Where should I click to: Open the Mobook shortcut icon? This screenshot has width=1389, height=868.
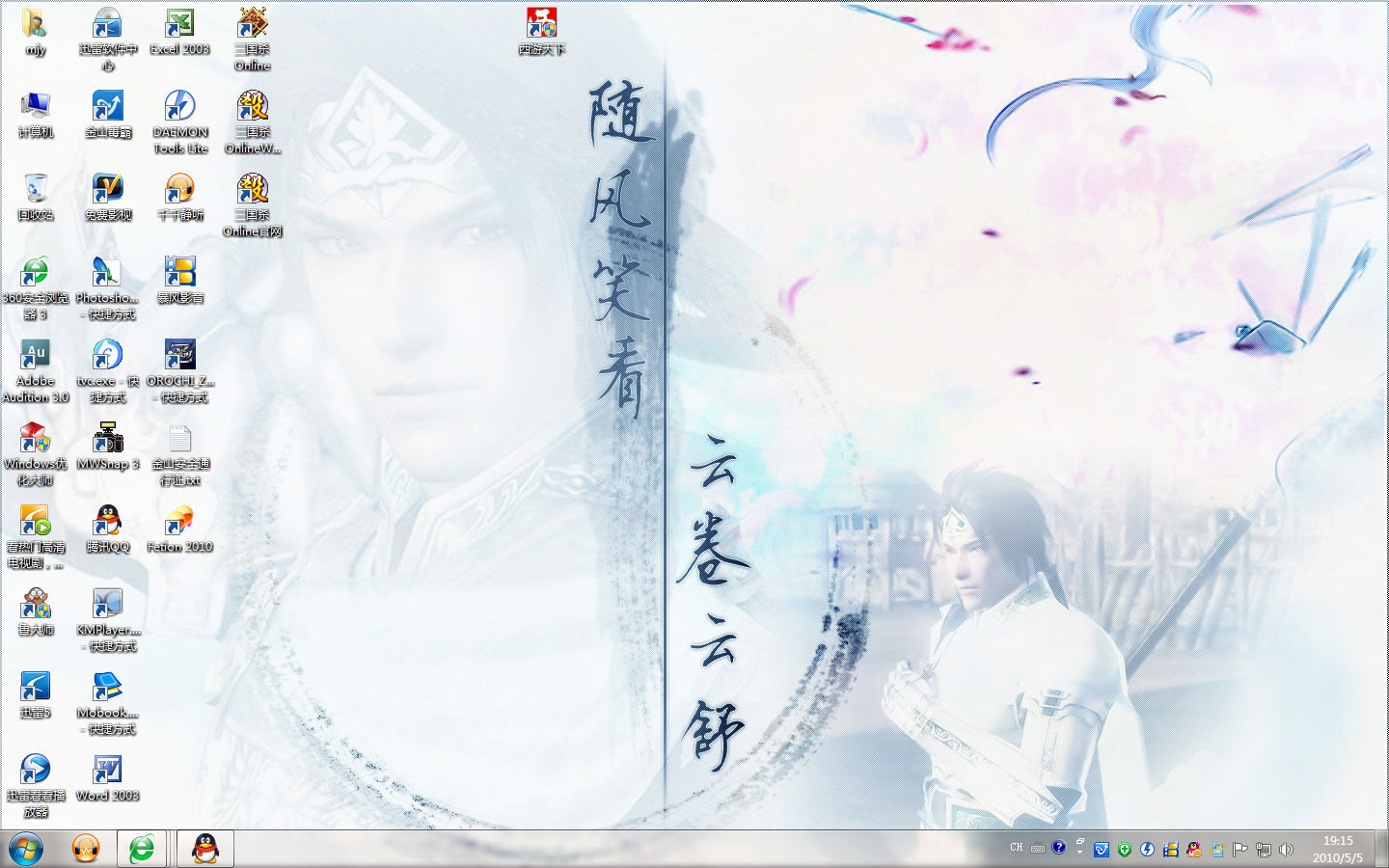point(107,703)
